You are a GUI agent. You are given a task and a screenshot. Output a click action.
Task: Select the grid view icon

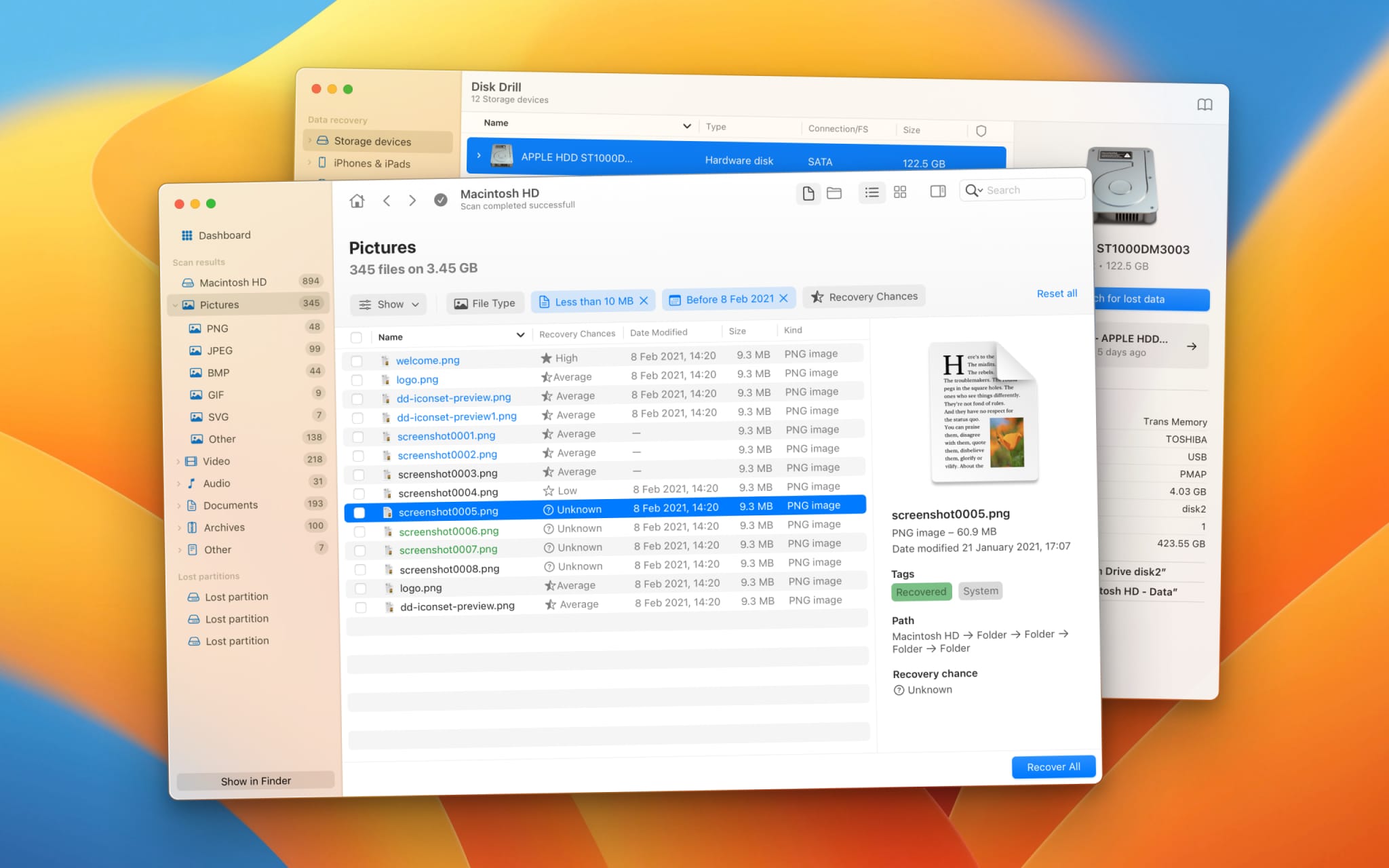(900, 193)
